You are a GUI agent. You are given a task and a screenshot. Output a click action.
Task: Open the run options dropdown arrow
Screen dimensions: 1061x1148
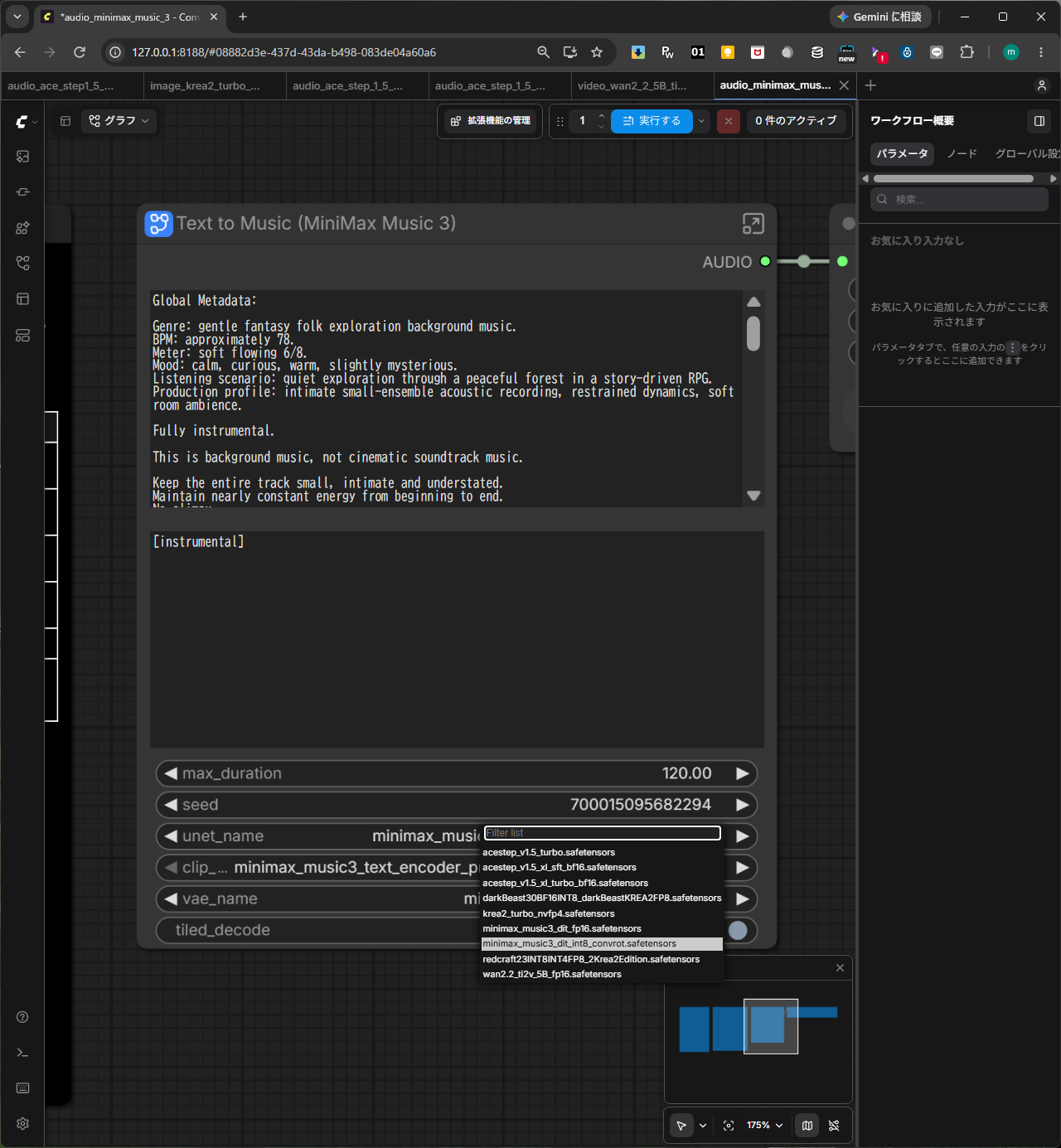click(x=701, y=121)
